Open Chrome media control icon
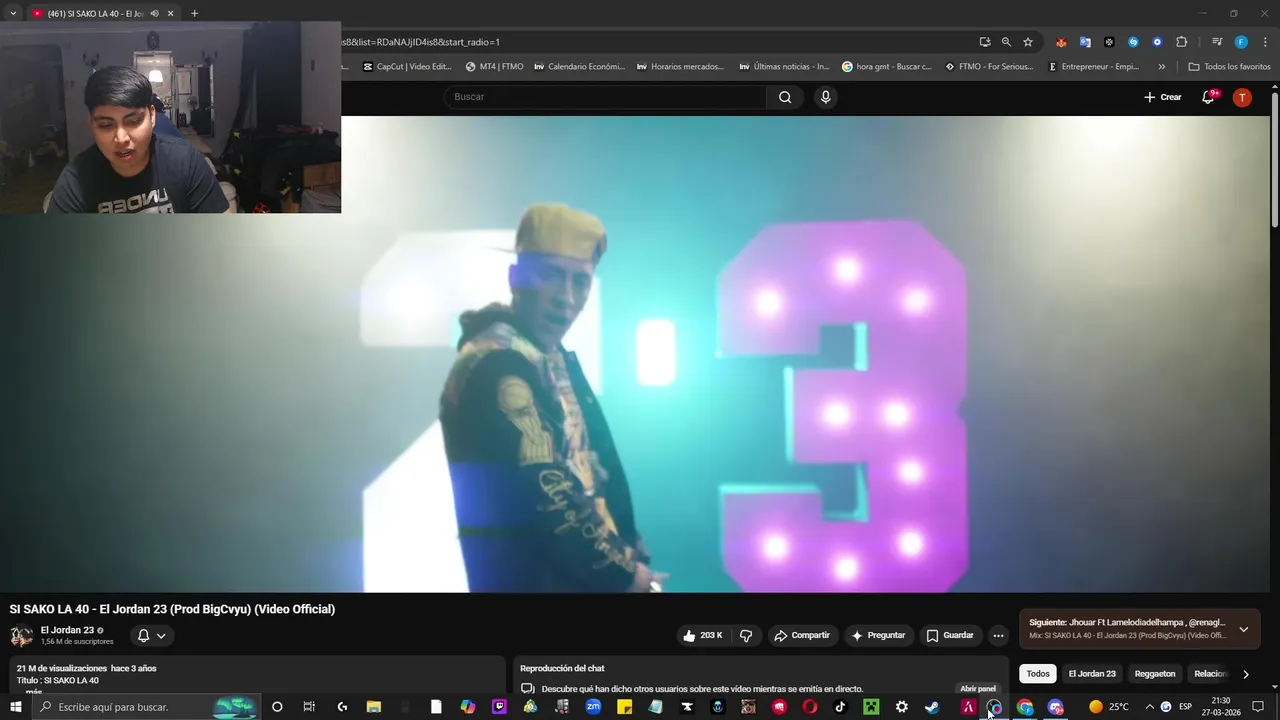Viewport: 1280px width, 720px height. click(1217, 42)
